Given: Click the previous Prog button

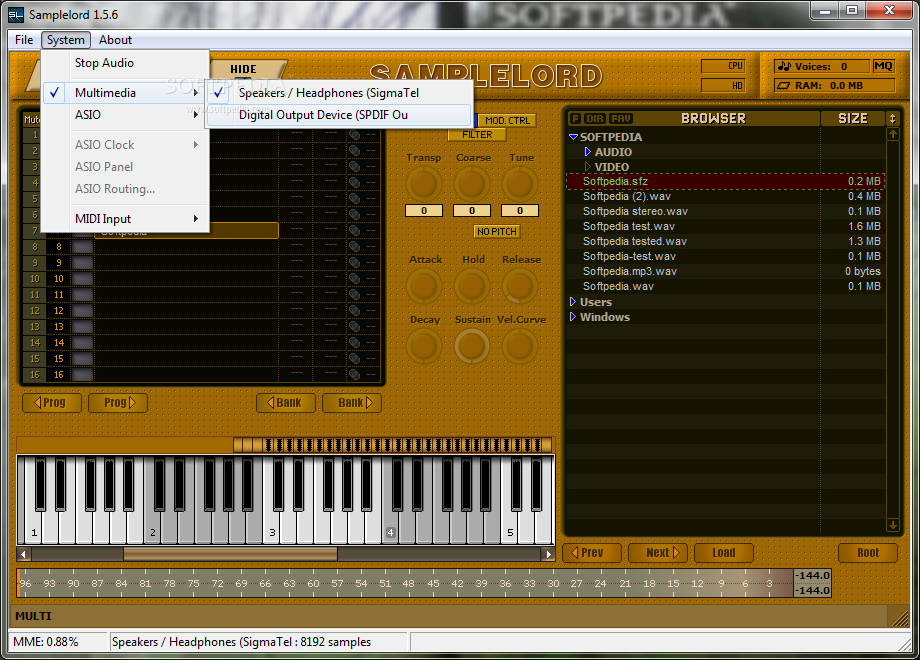Looking at the screenshot, I should coord(52,403).
